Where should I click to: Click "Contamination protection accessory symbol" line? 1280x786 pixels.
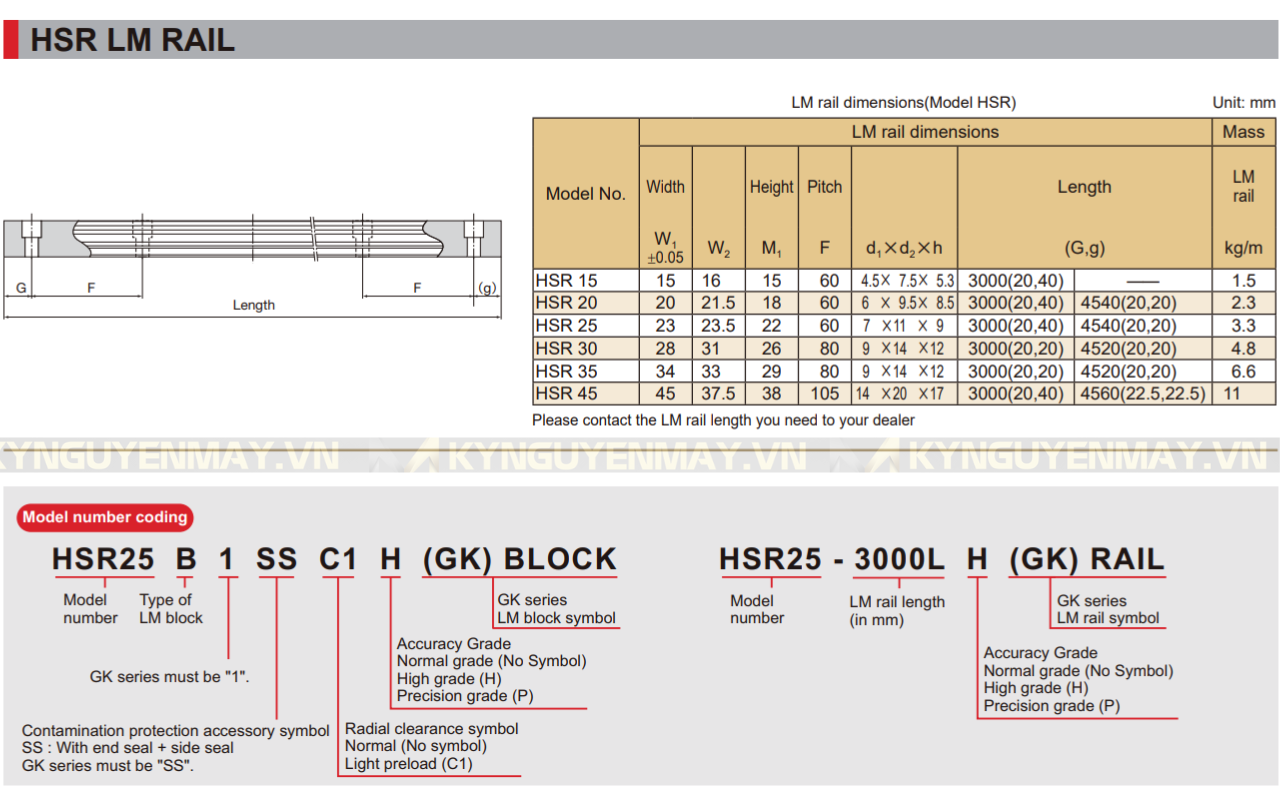pos(176,731)
